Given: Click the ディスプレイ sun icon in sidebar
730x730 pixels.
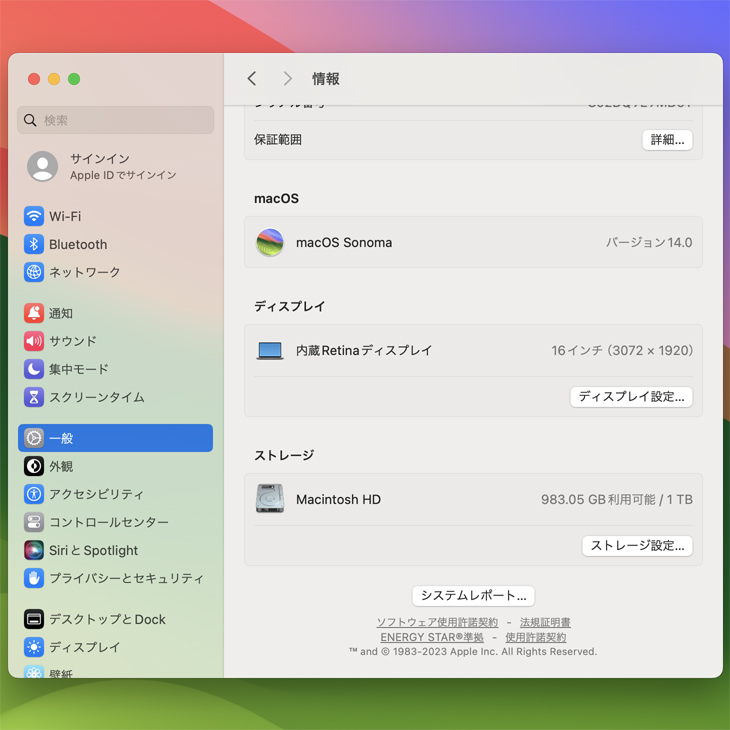Looking at the screenshot, I should (x=34, y=647).
